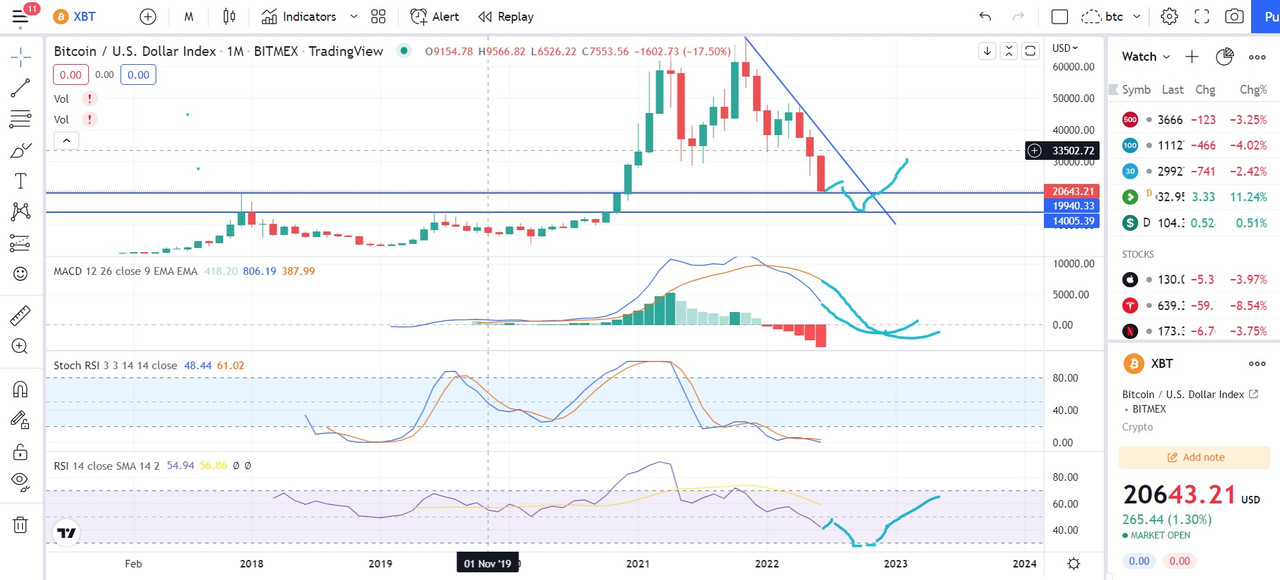Open the main hamburger menu

(x=20, y=16)
